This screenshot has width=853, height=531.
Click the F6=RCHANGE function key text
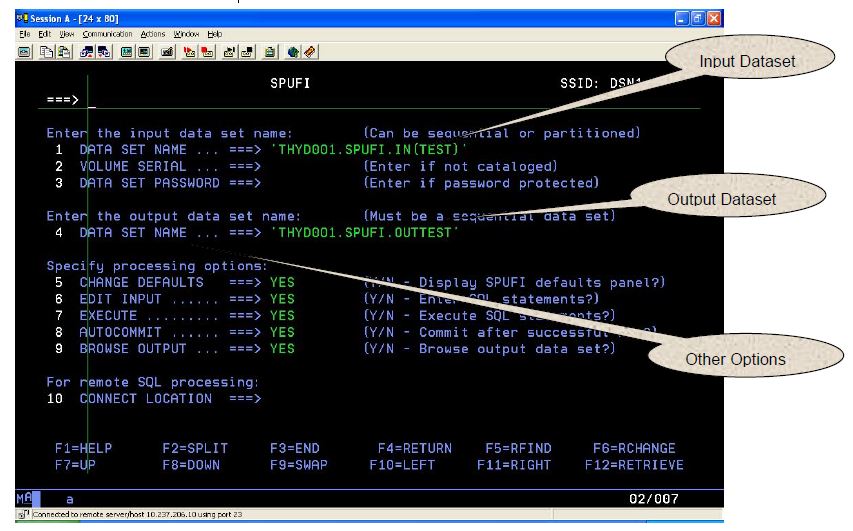click(634, 449)
